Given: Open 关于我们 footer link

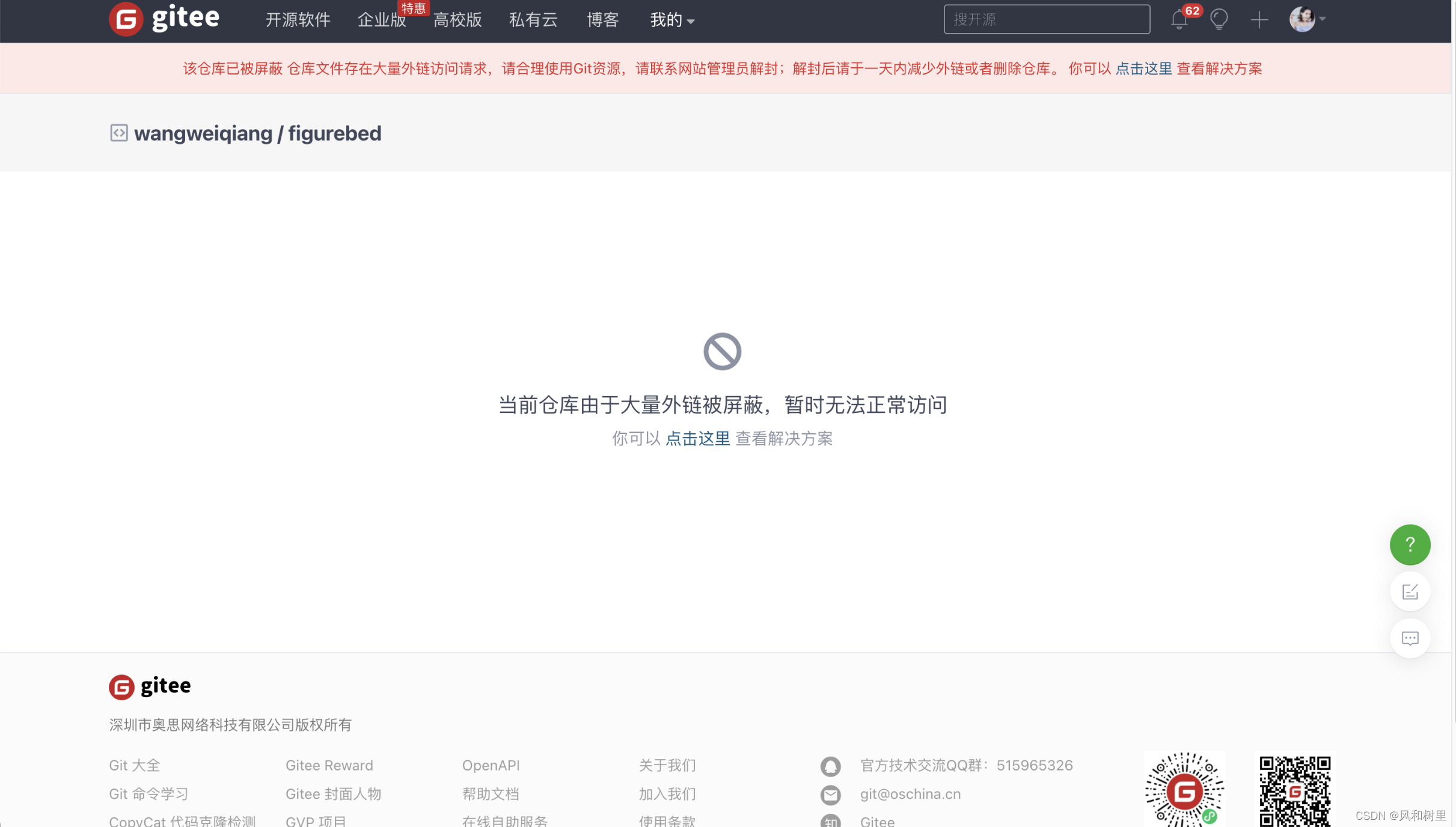Looking at the screenshot, I should pyautogui.click(x=667, y=765).
